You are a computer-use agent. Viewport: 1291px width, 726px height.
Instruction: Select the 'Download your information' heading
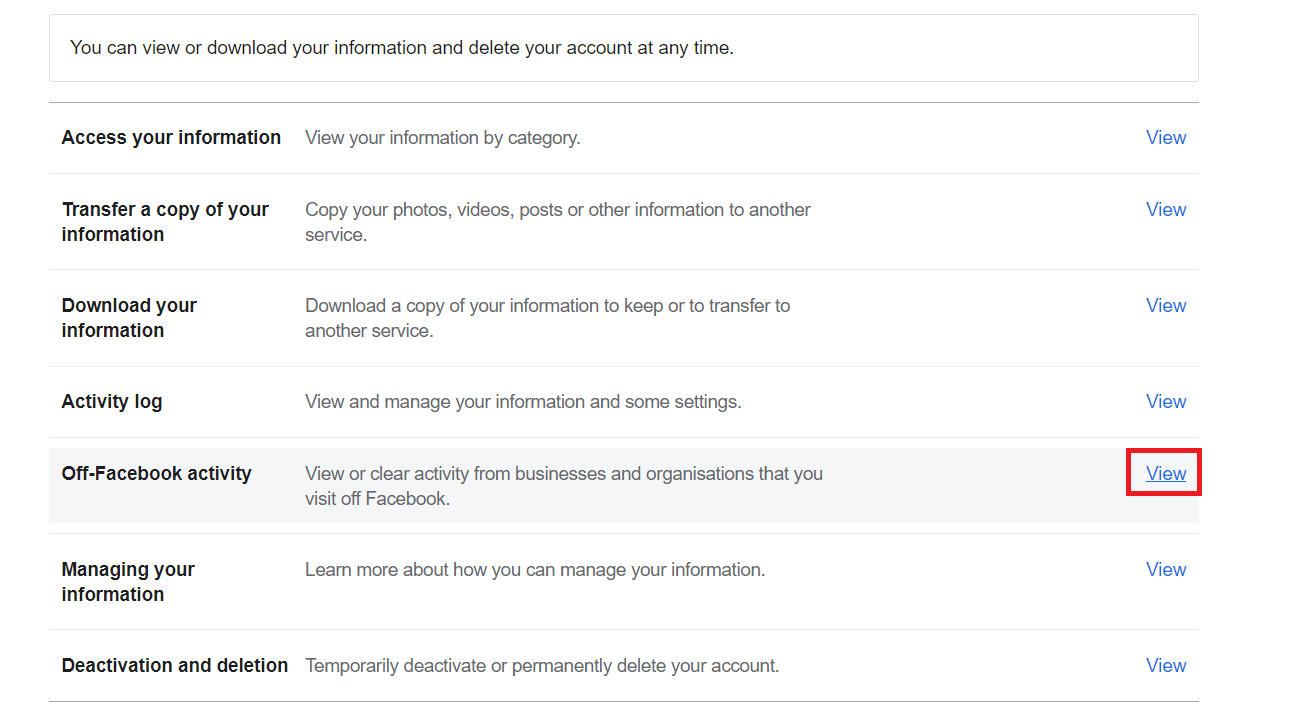129,318
